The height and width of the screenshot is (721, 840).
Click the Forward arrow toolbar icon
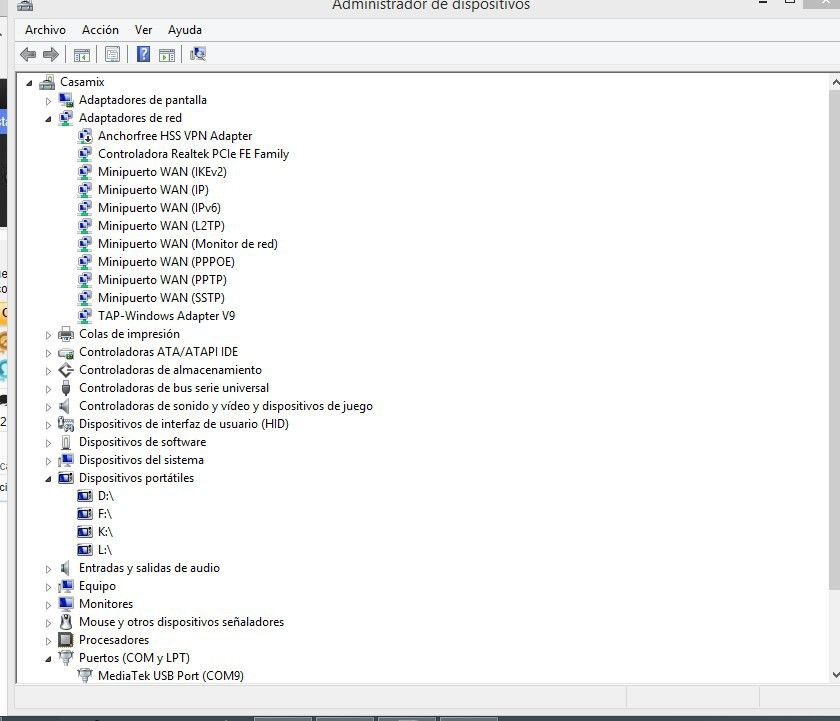point(51,54)
